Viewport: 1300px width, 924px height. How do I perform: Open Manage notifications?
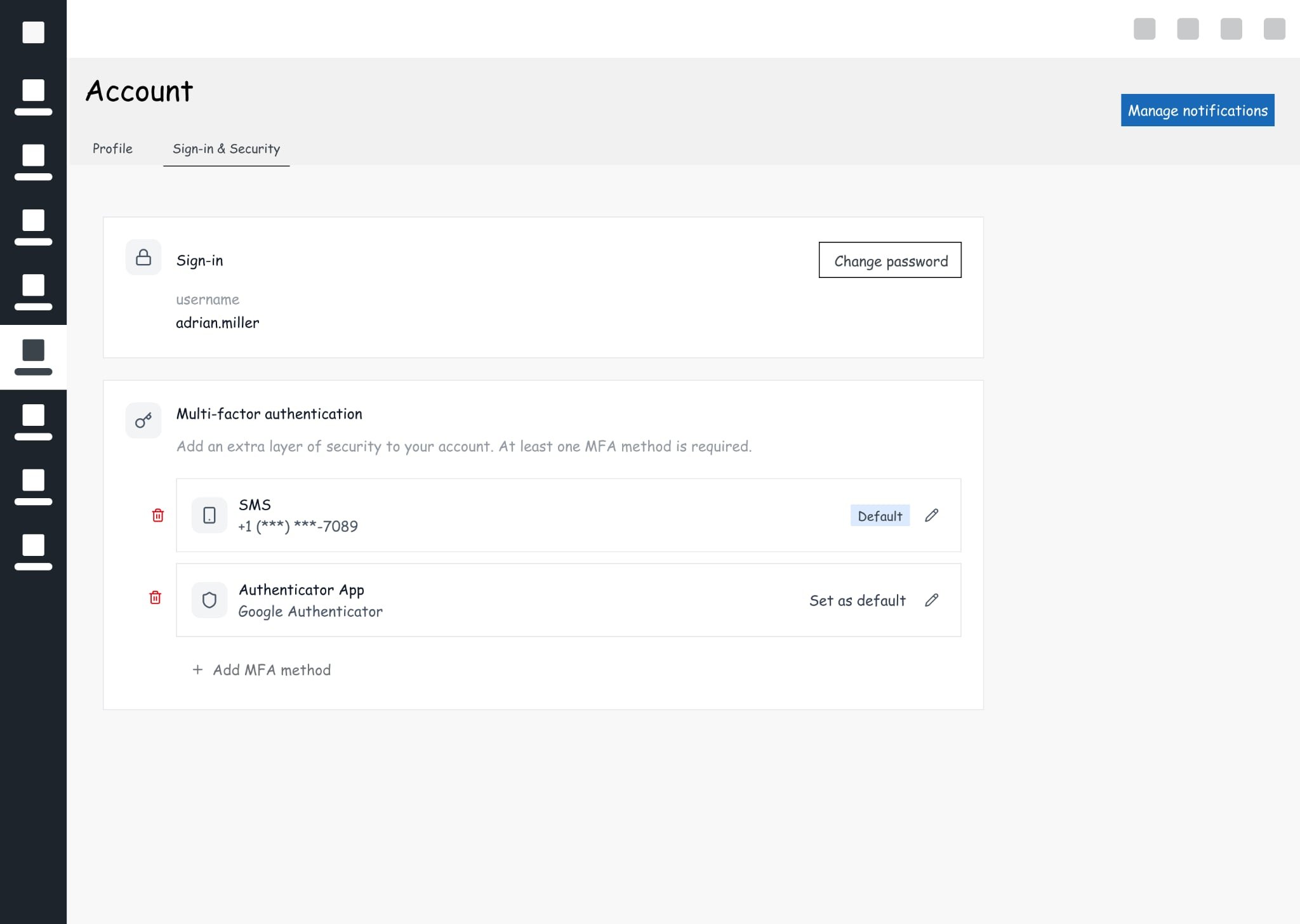(x=1197, y=110)
